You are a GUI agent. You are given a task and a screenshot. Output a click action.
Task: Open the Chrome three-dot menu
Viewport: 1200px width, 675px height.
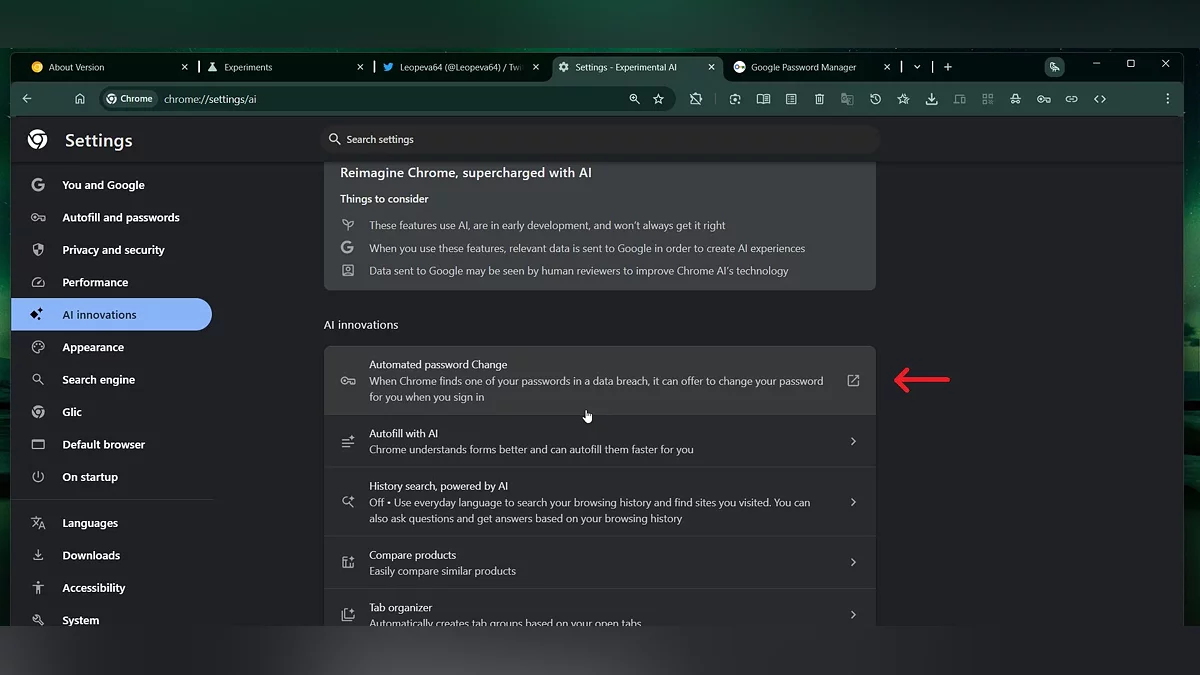click(x=1167, y=99)
